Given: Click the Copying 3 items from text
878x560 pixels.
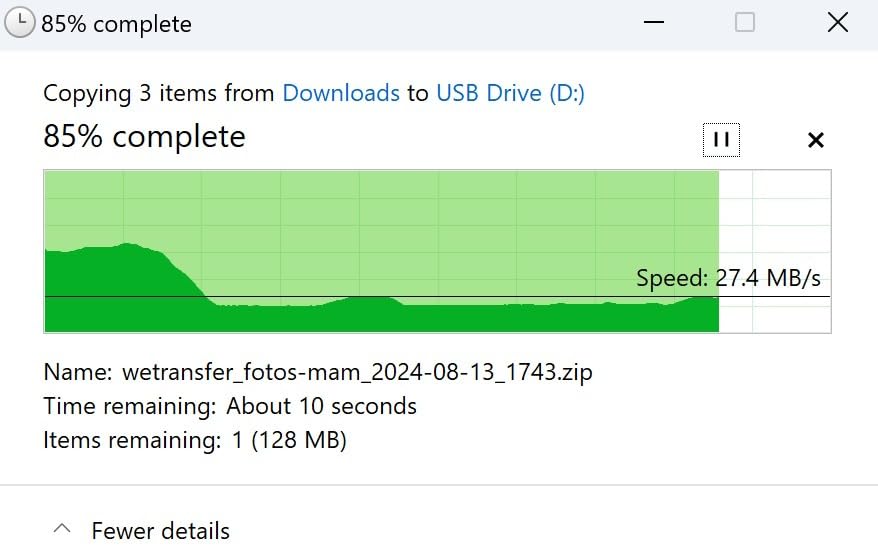Looking at the screenshot, I should [x=160, y=93].
